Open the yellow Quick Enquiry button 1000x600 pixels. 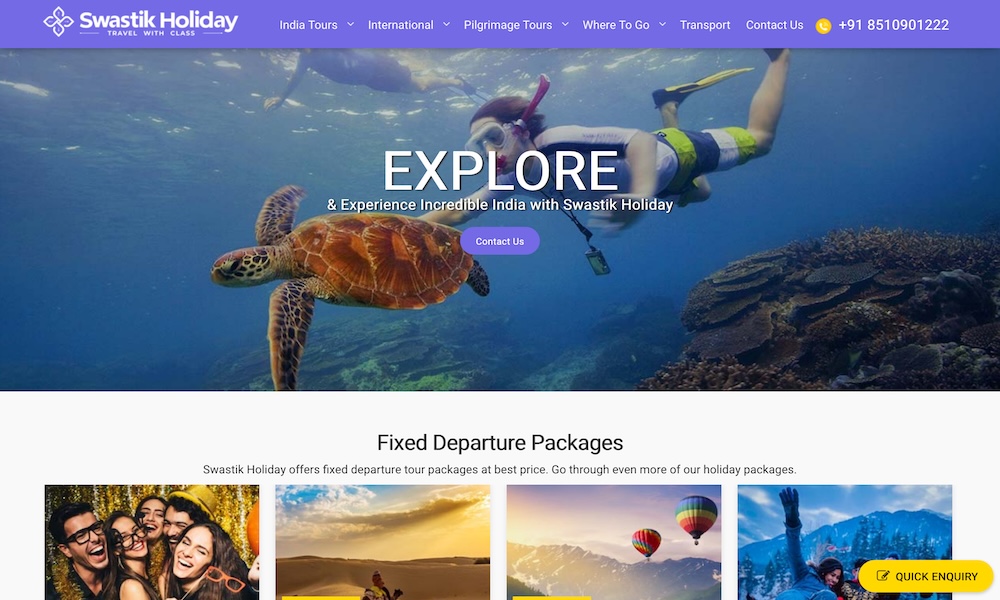[x=926, y=576]
